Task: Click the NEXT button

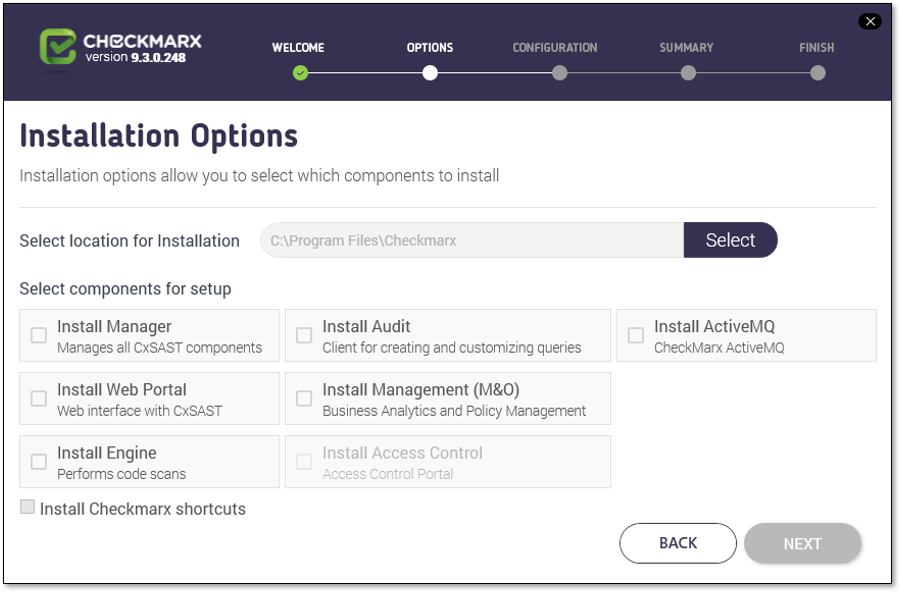Action: pyautogui.click(x=803, y=544)
